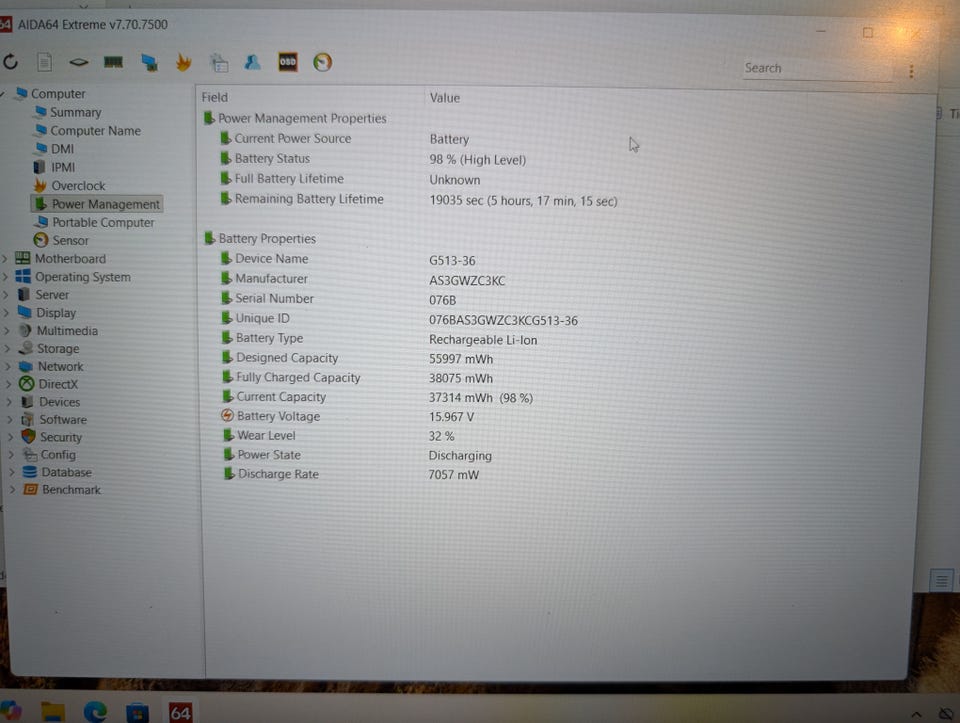Expand the Devices node

click(x=10, y=402)
